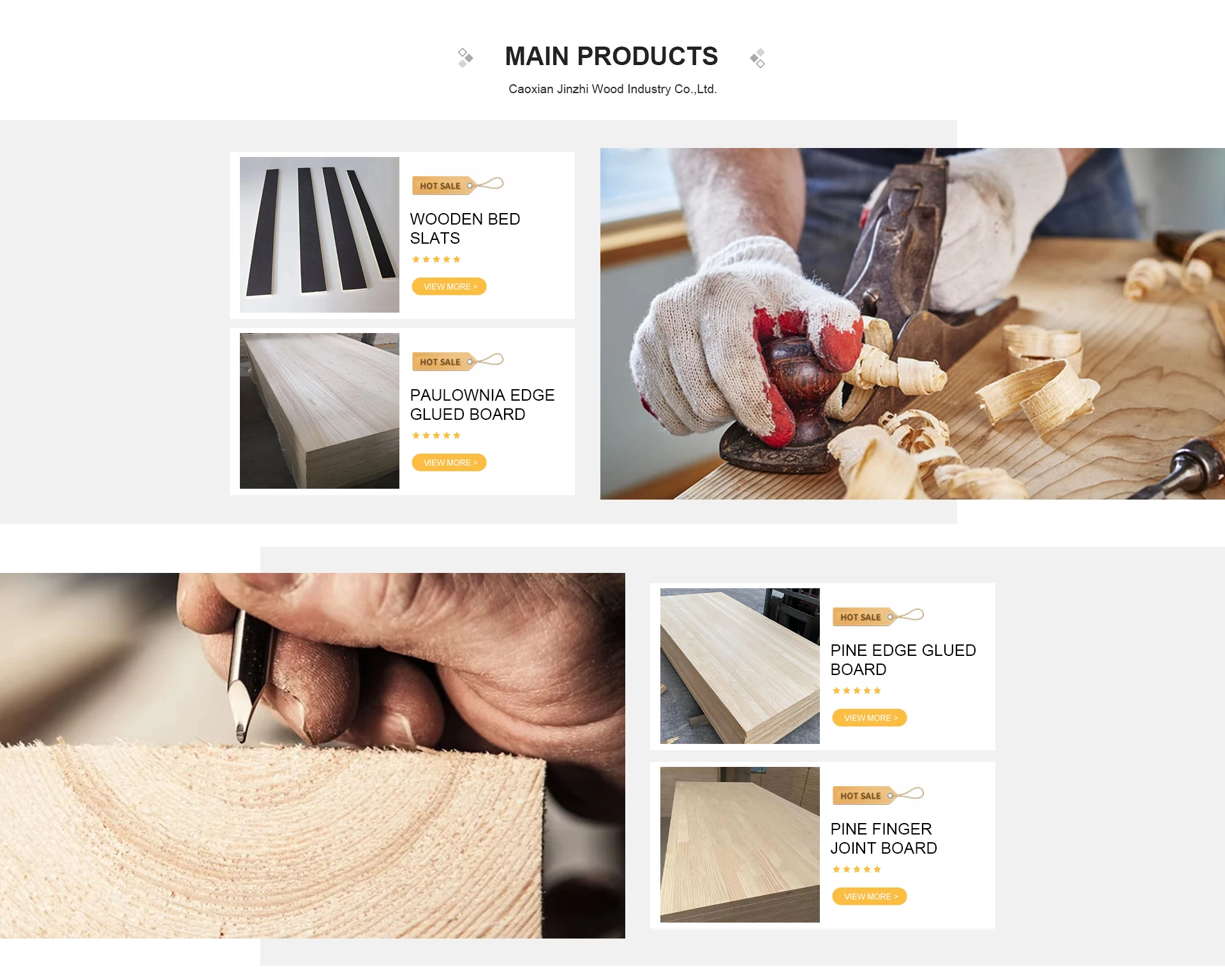Click the hand plane woodworking banner image
This screenshot has width=1225, height=980.
[912, 324]
